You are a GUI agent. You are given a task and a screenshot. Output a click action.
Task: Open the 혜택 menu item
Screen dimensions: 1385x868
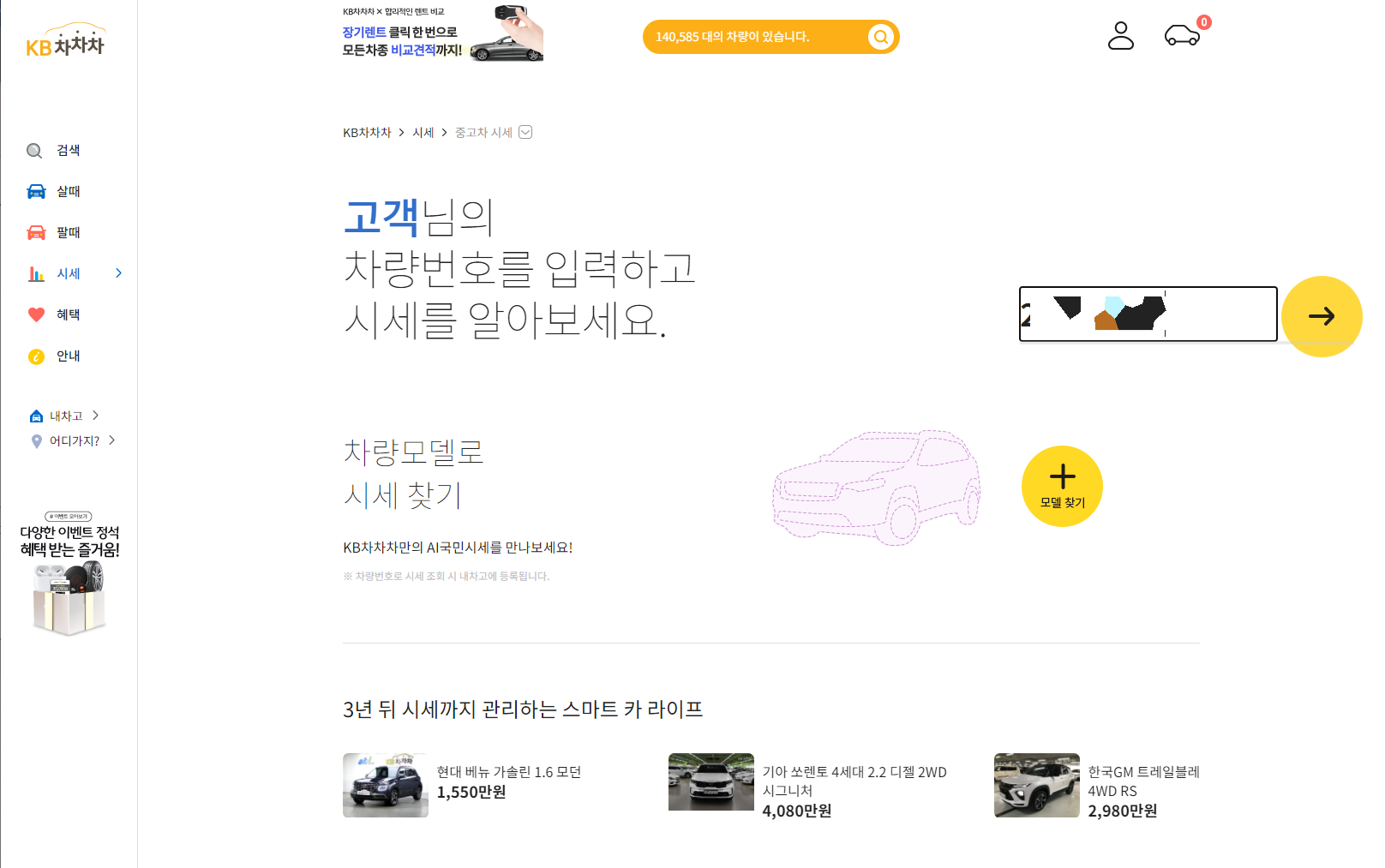click(x=69, y=315)
